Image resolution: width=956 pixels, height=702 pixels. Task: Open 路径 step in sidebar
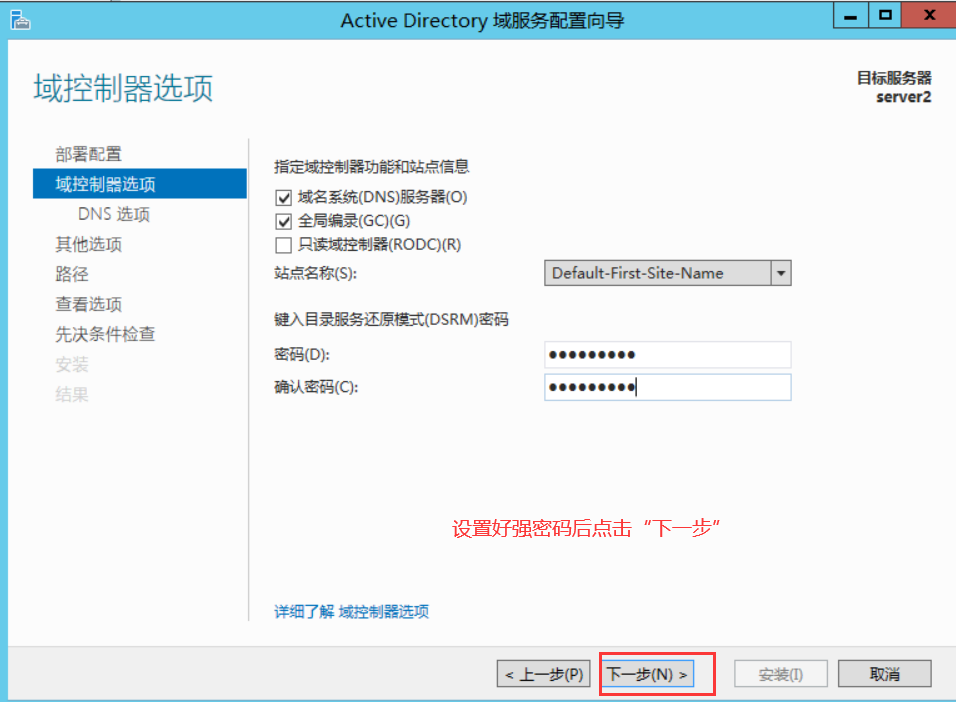coord(72,274)
